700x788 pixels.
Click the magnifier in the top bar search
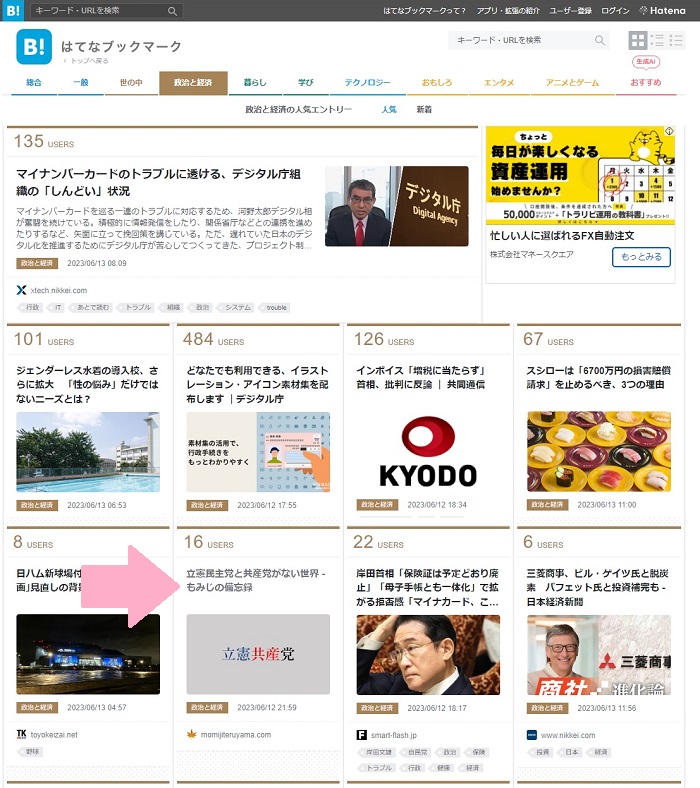[172, 11]
